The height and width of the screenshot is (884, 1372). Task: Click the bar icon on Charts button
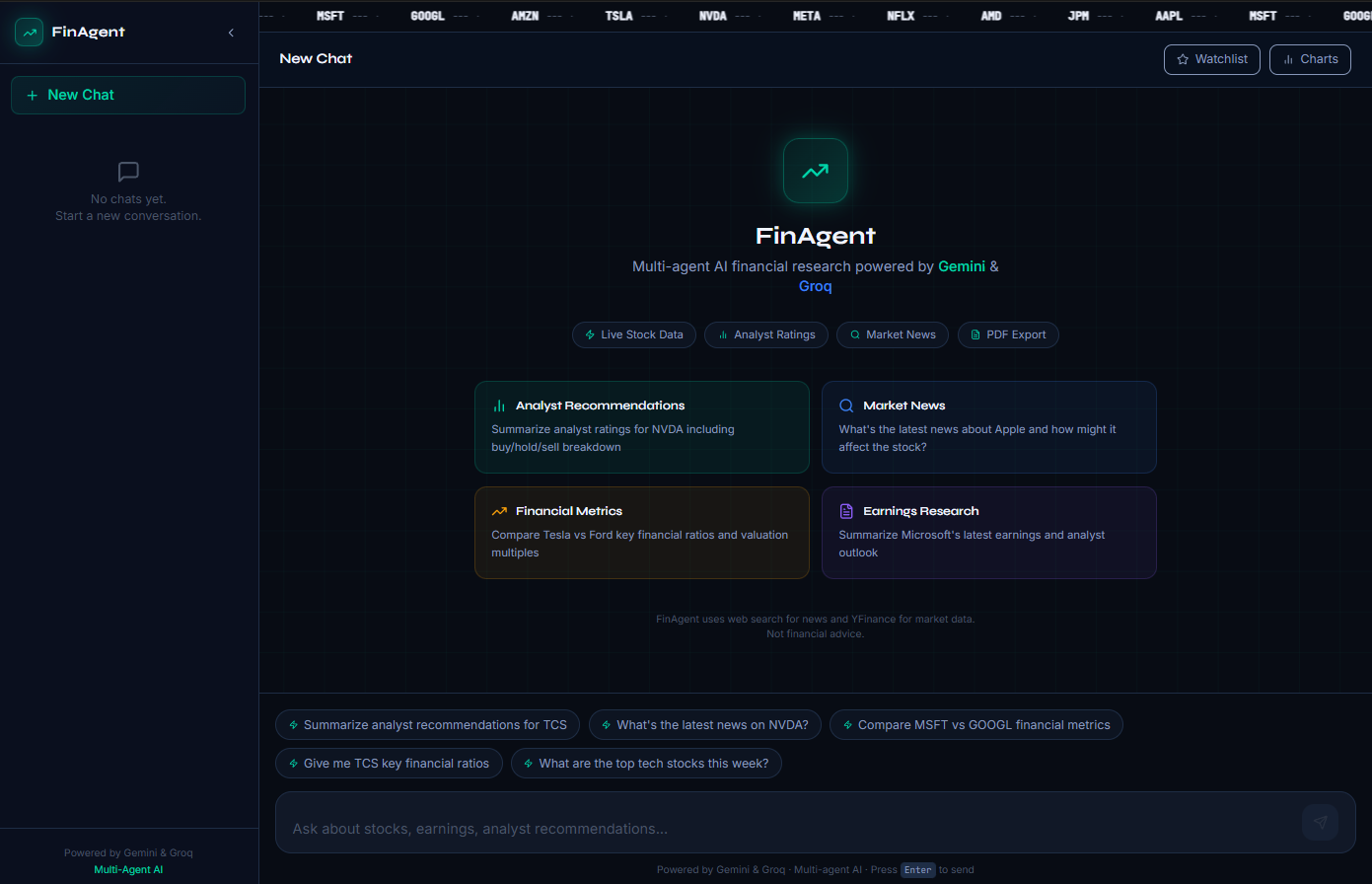[x=1288, y=59]
